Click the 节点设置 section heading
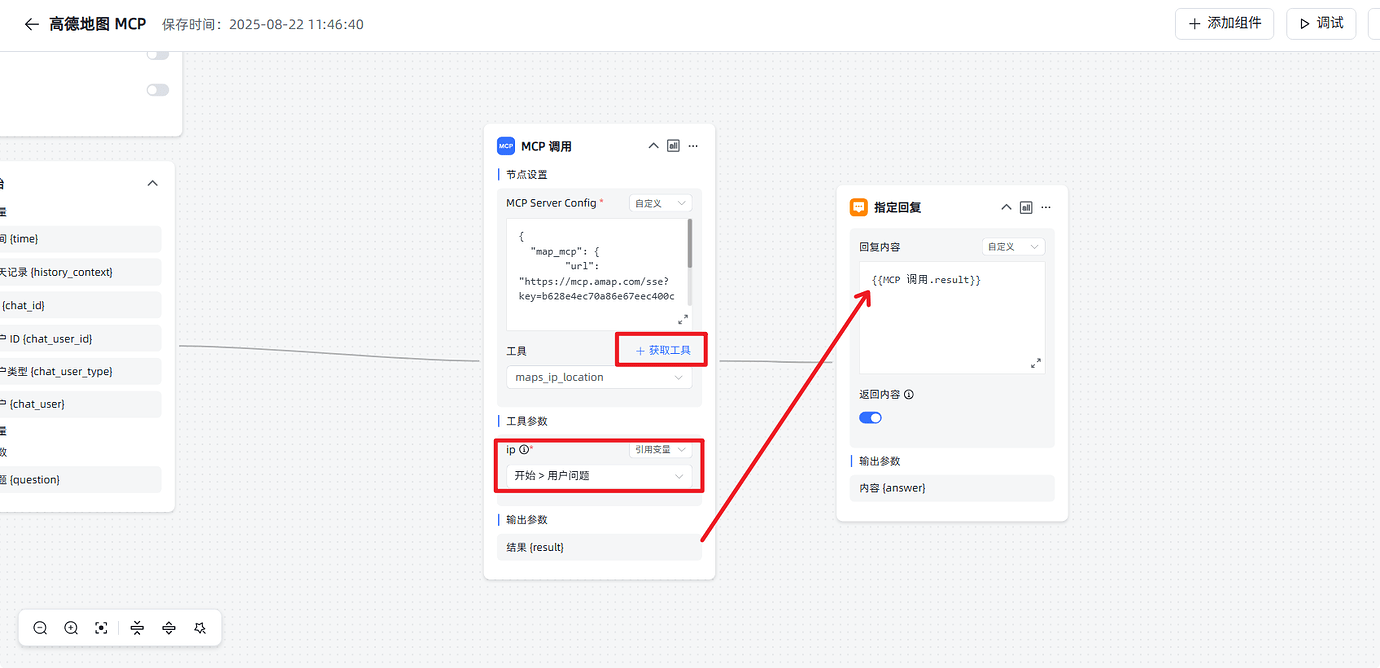 (x=526, y=174)
